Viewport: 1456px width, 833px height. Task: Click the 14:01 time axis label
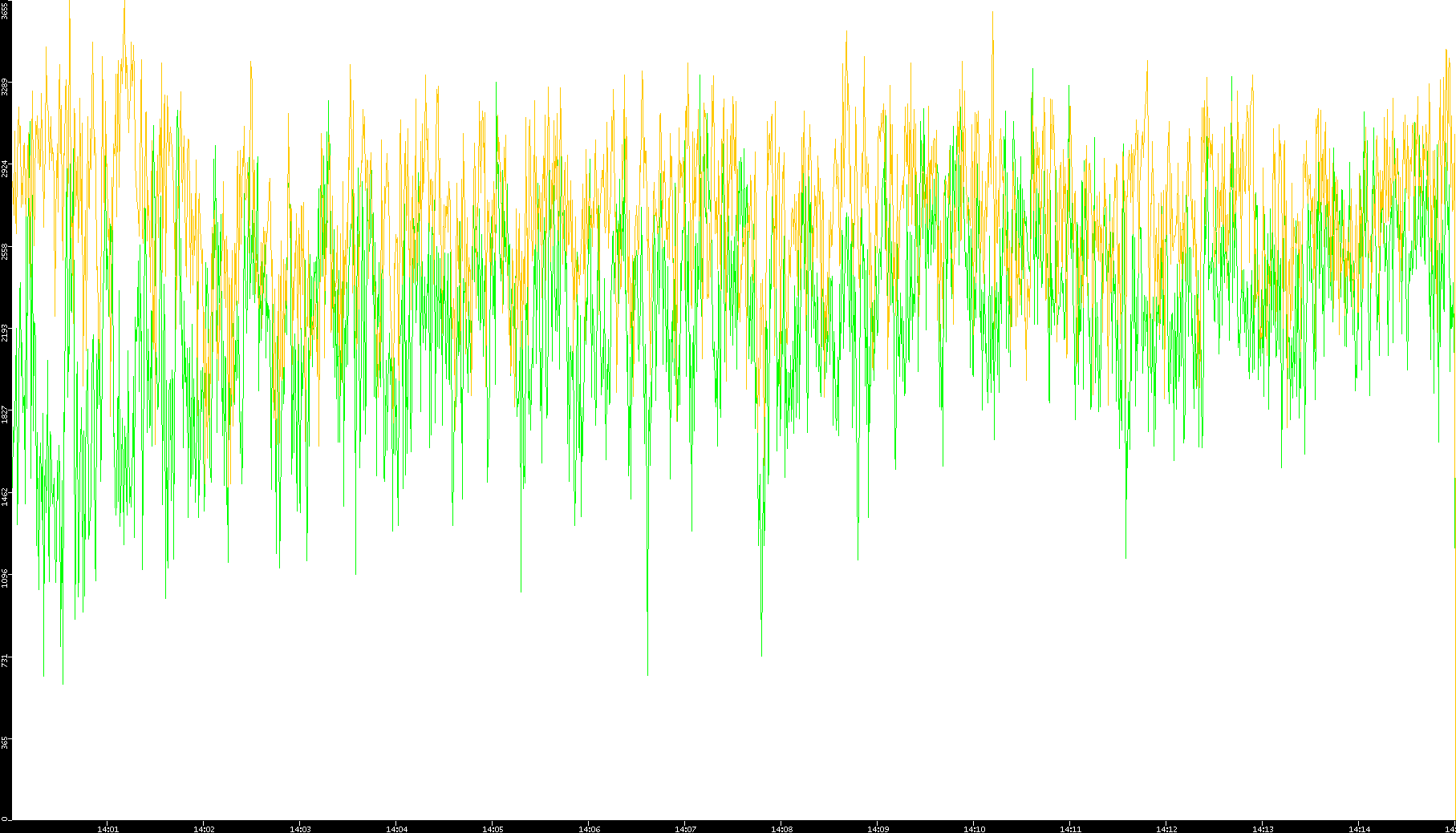point(107,829)
